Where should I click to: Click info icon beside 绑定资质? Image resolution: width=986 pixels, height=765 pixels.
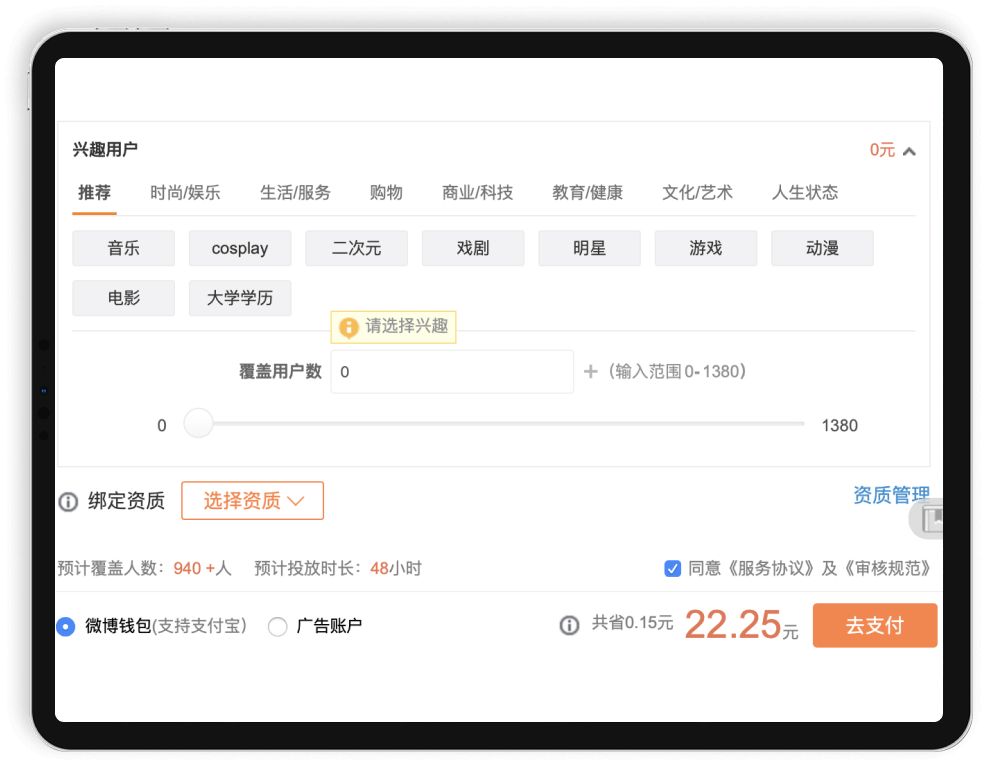[x=68, y=502]
